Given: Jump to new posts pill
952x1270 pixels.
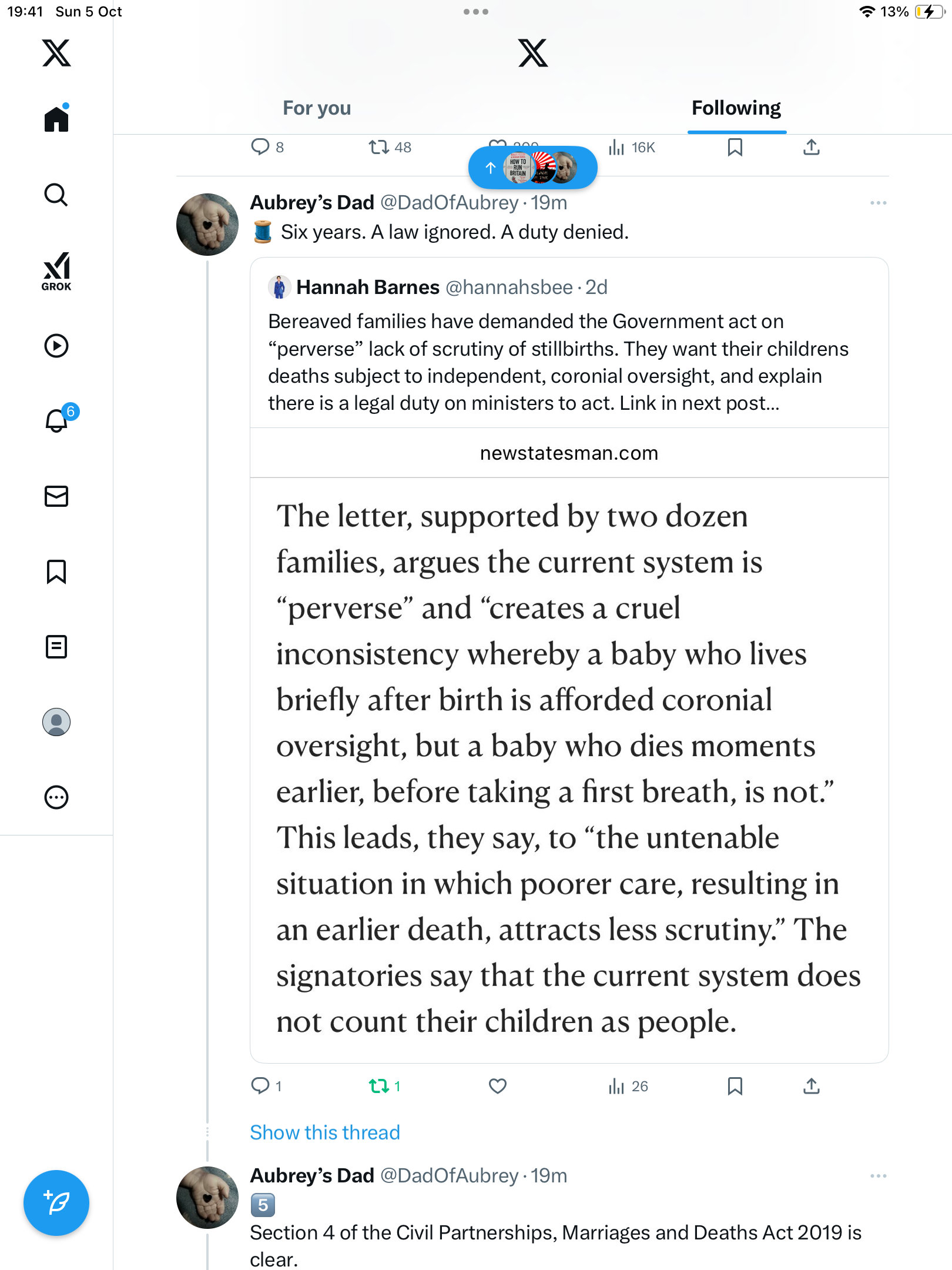Looking at the screenshot, I should [533, 168].
